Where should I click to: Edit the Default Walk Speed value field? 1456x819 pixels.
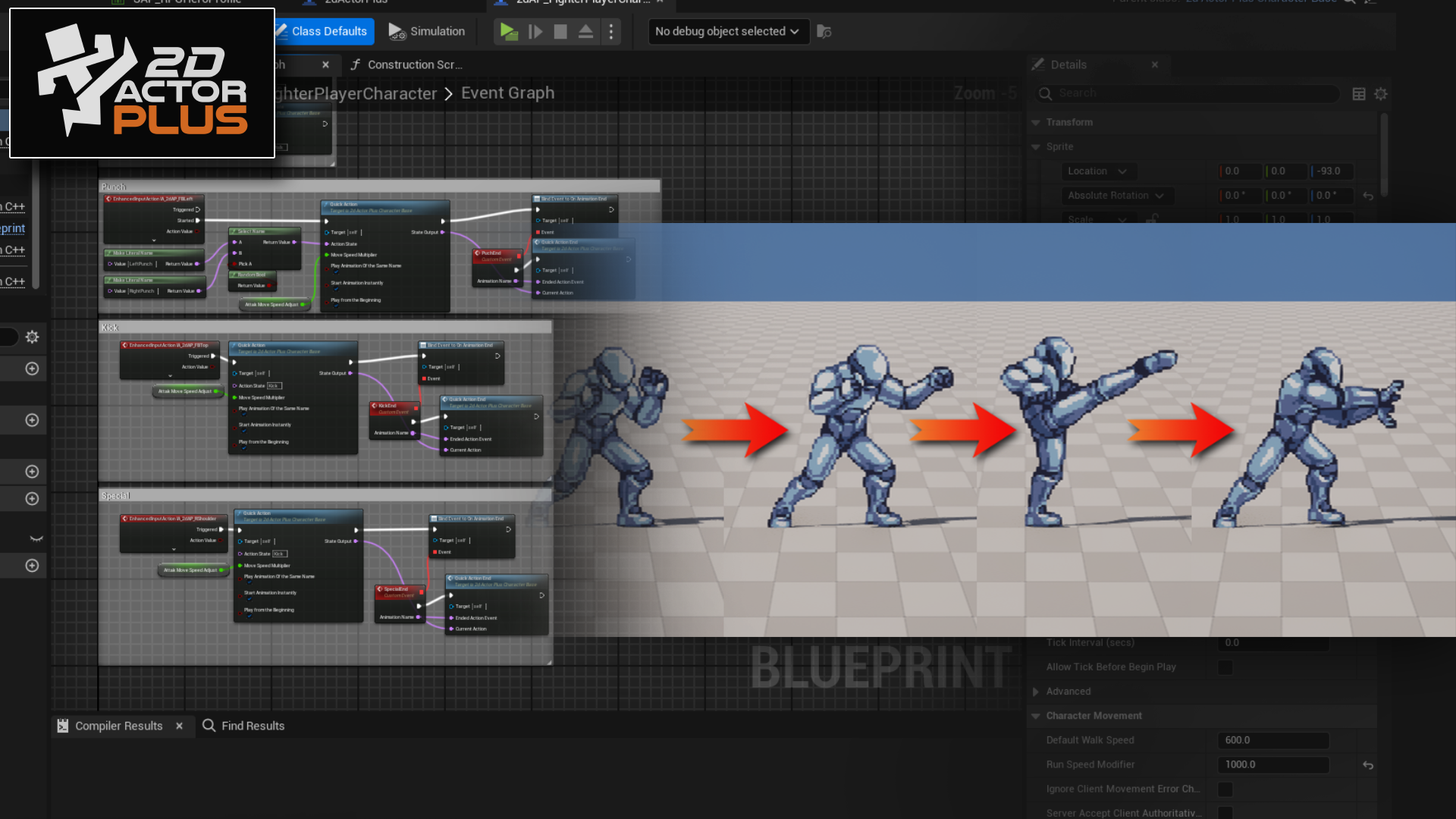pos(1274,740)
